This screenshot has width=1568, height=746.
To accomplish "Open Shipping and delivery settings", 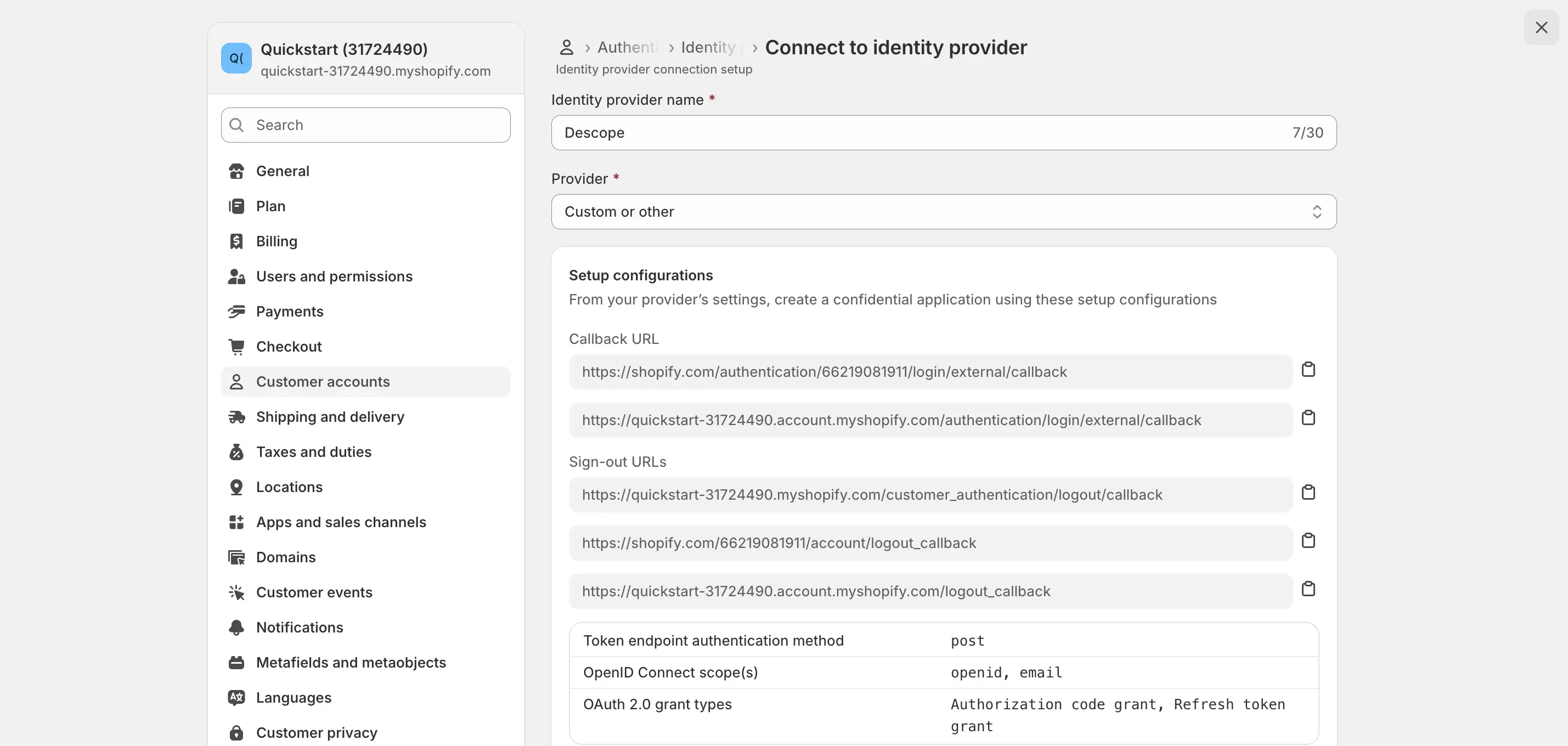I will point(365,417).
